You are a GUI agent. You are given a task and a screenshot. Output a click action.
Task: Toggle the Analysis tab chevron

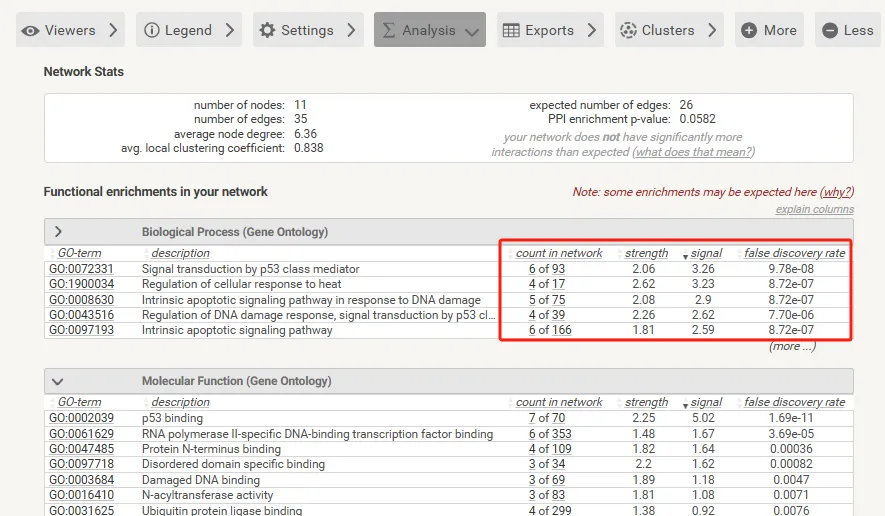[472, 31]
